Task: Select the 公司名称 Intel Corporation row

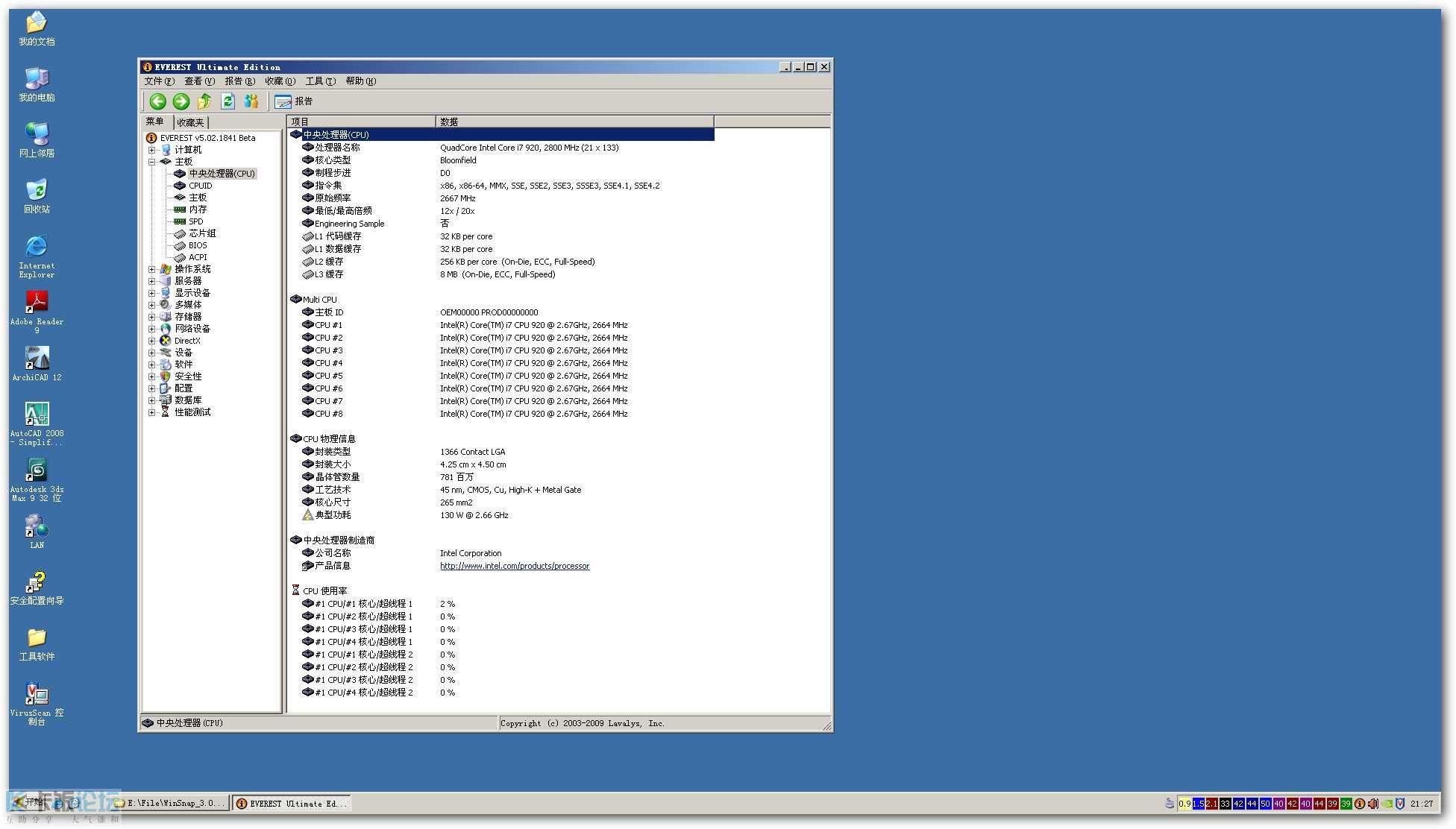Action: click(501, 553)
